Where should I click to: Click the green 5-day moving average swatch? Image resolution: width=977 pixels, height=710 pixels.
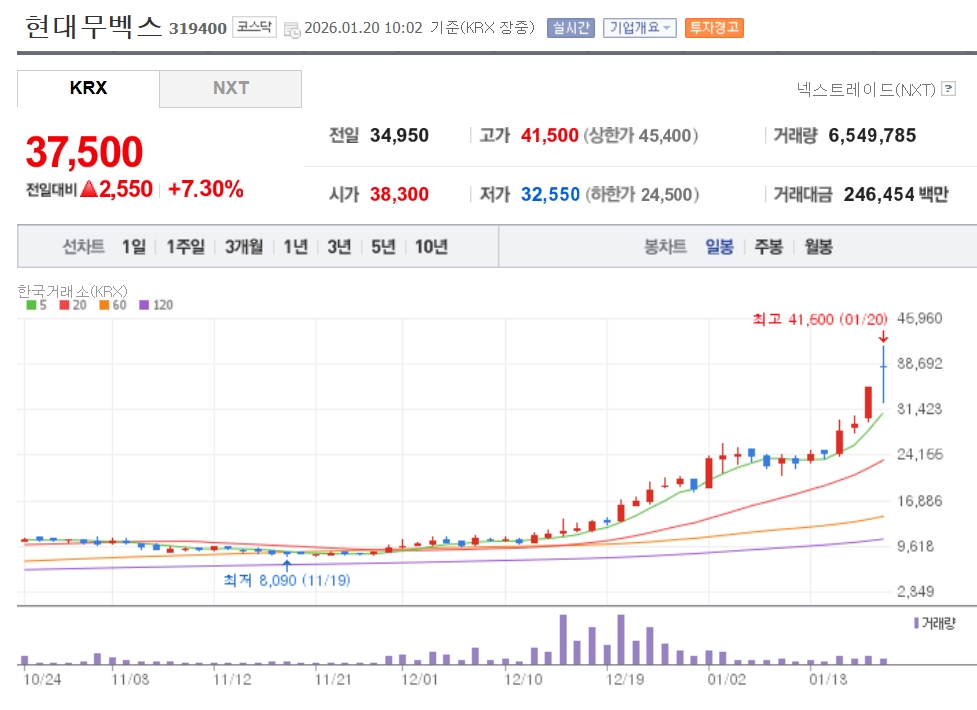point(30,305)
